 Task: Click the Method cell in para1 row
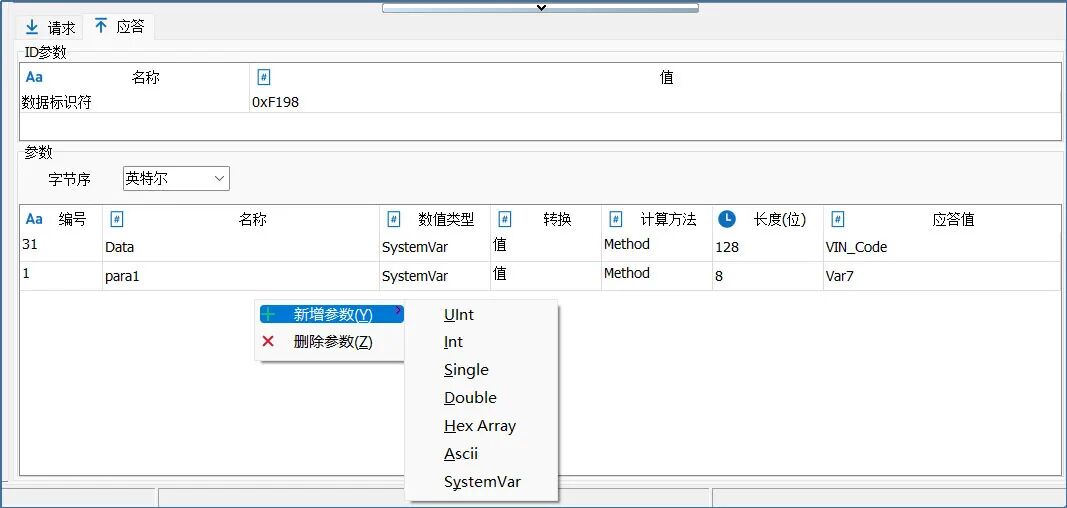657,276
